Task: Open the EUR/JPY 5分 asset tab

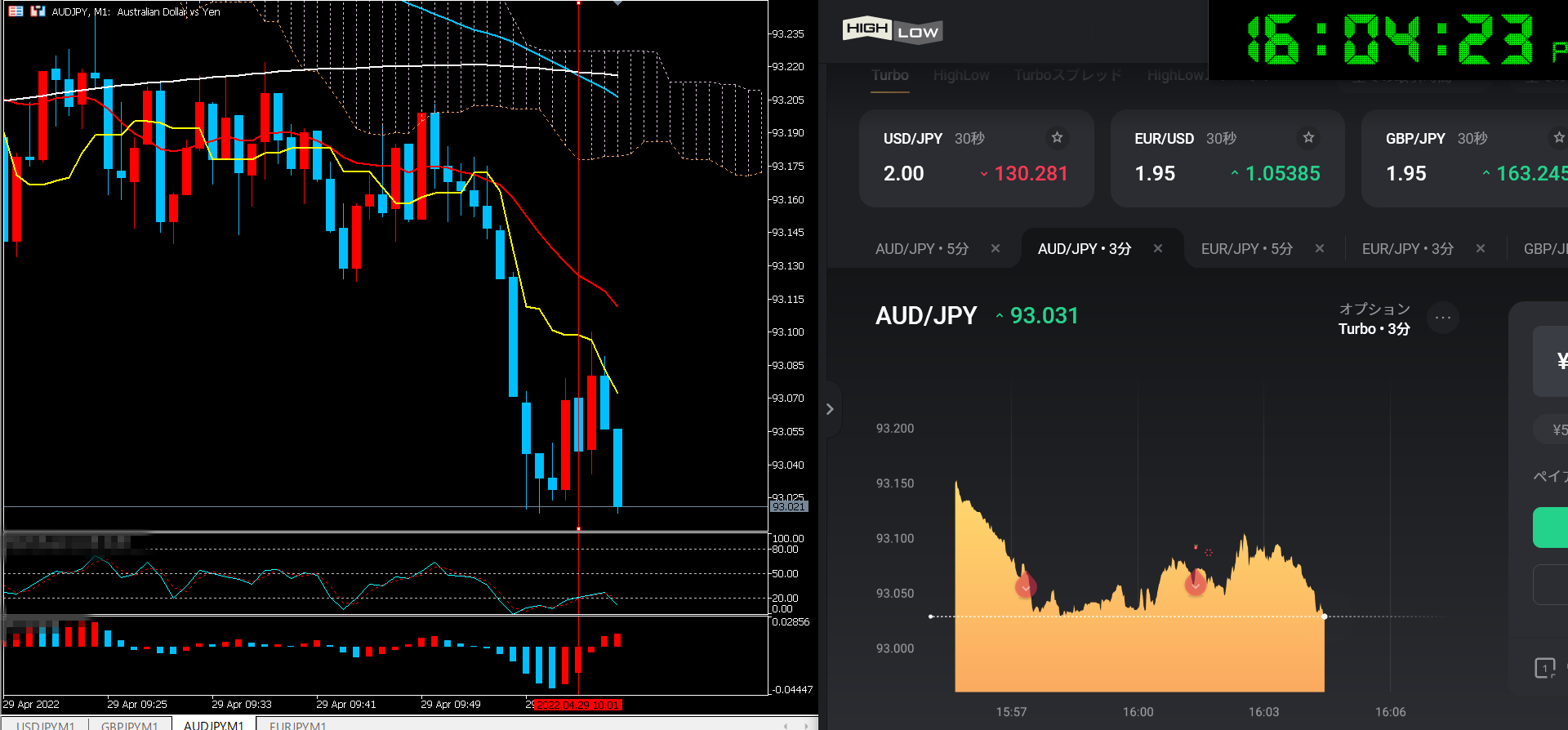Action: click(1246, 248)
